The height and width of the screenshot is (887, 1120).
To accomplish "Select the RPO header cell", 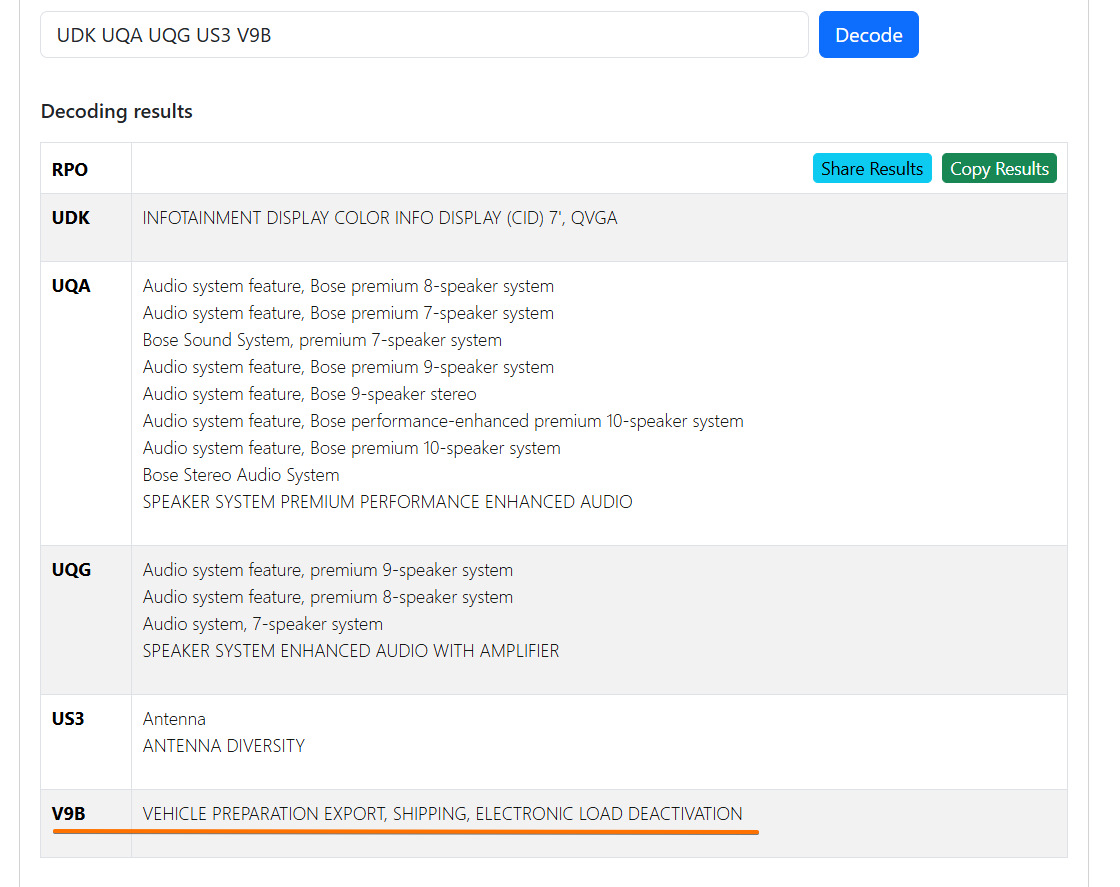I will (x=86, y=169).
